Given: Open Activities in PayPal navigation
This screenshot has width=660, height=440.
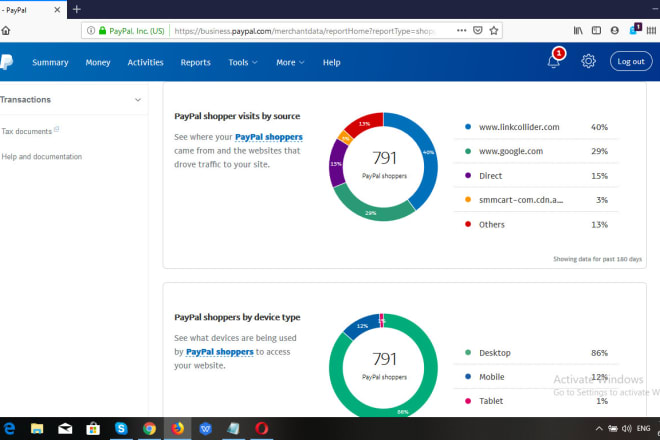Looking at the screenshot, I should tap(145, 62).
